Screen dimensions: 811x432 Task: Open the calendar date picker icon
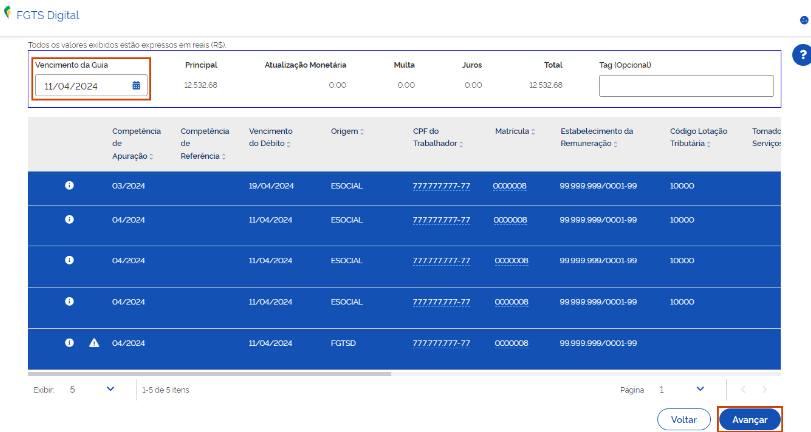[x=136, y=85]
